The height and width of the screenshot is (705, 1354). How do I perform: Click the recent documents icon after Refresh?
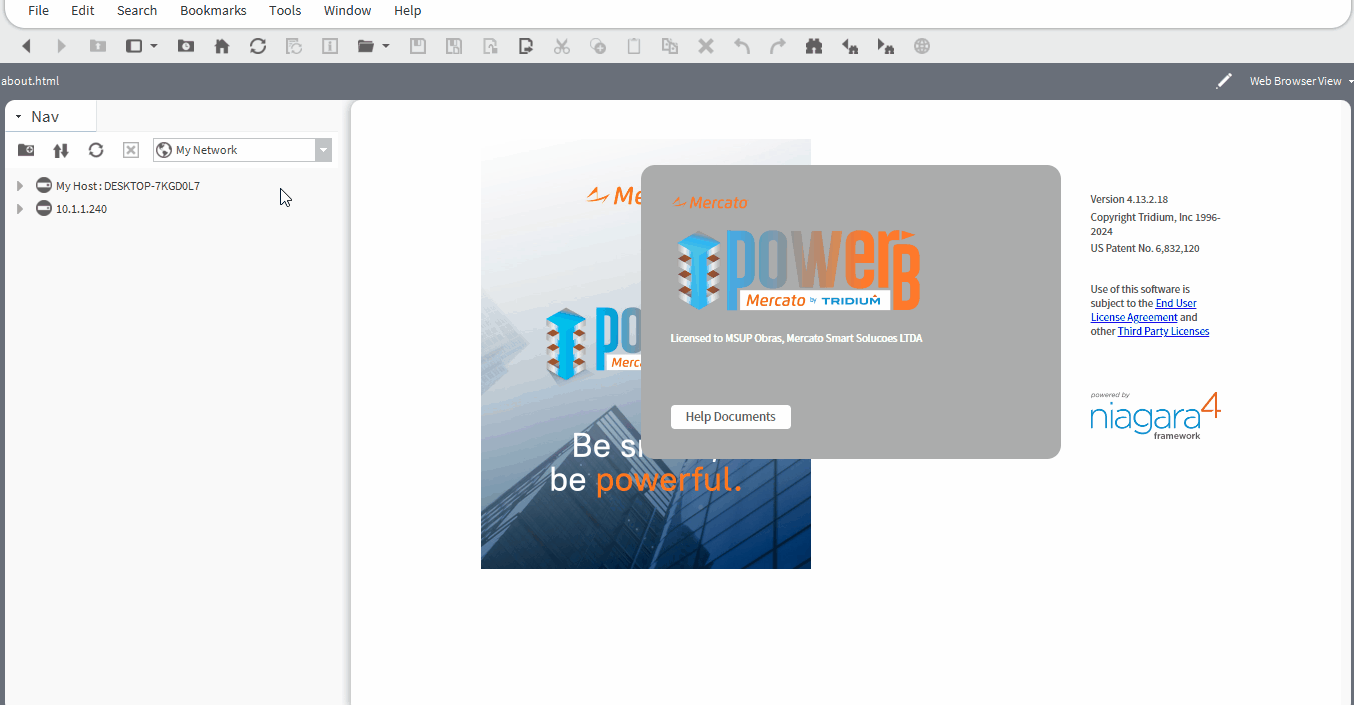pyautogui.click(x=294, y=46)
